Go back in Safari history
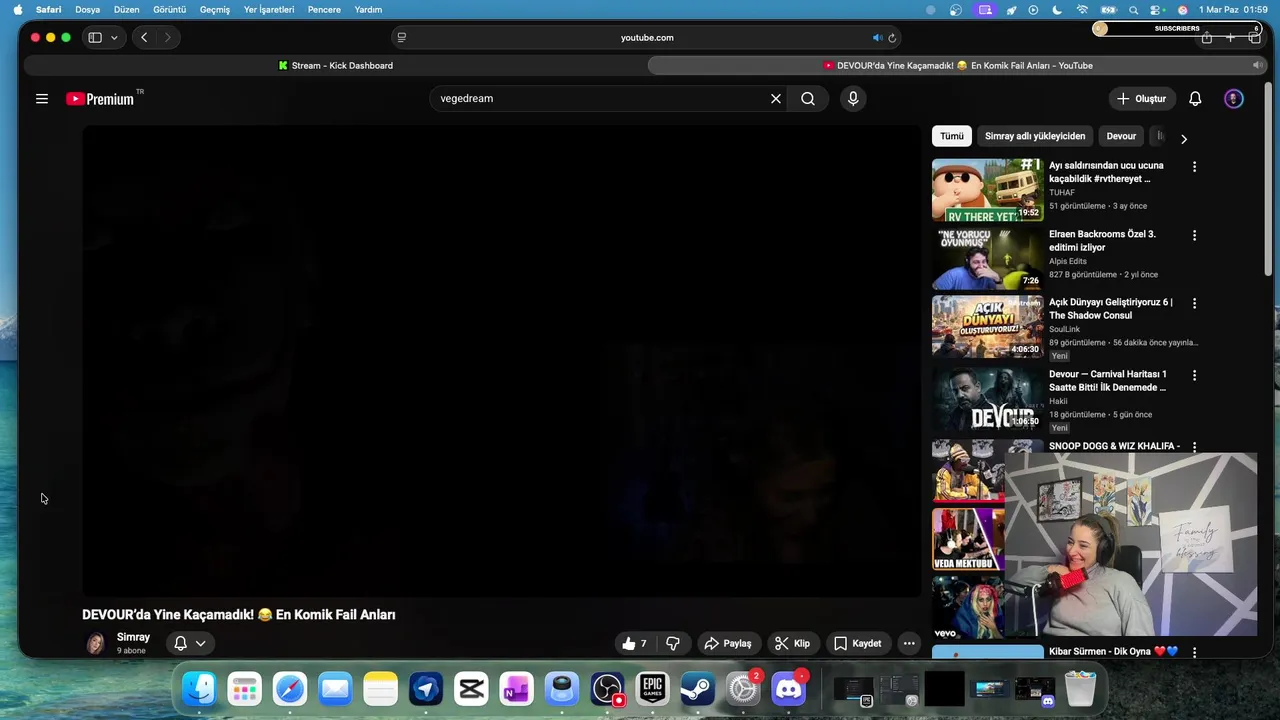Viewport: 1280px width, 720px height. tap(144, 38)
